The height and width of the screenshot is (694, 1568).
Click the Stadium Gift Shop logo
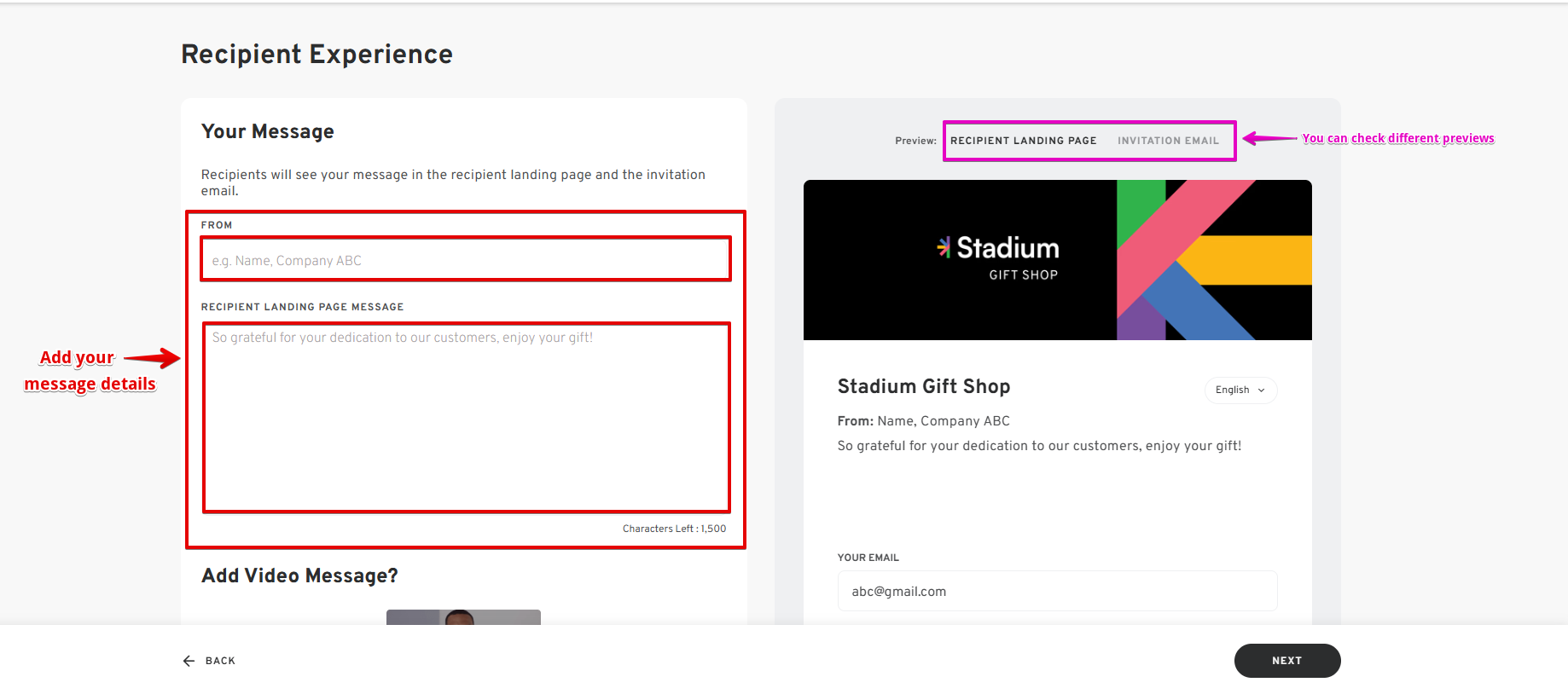(x=997, y=258)
